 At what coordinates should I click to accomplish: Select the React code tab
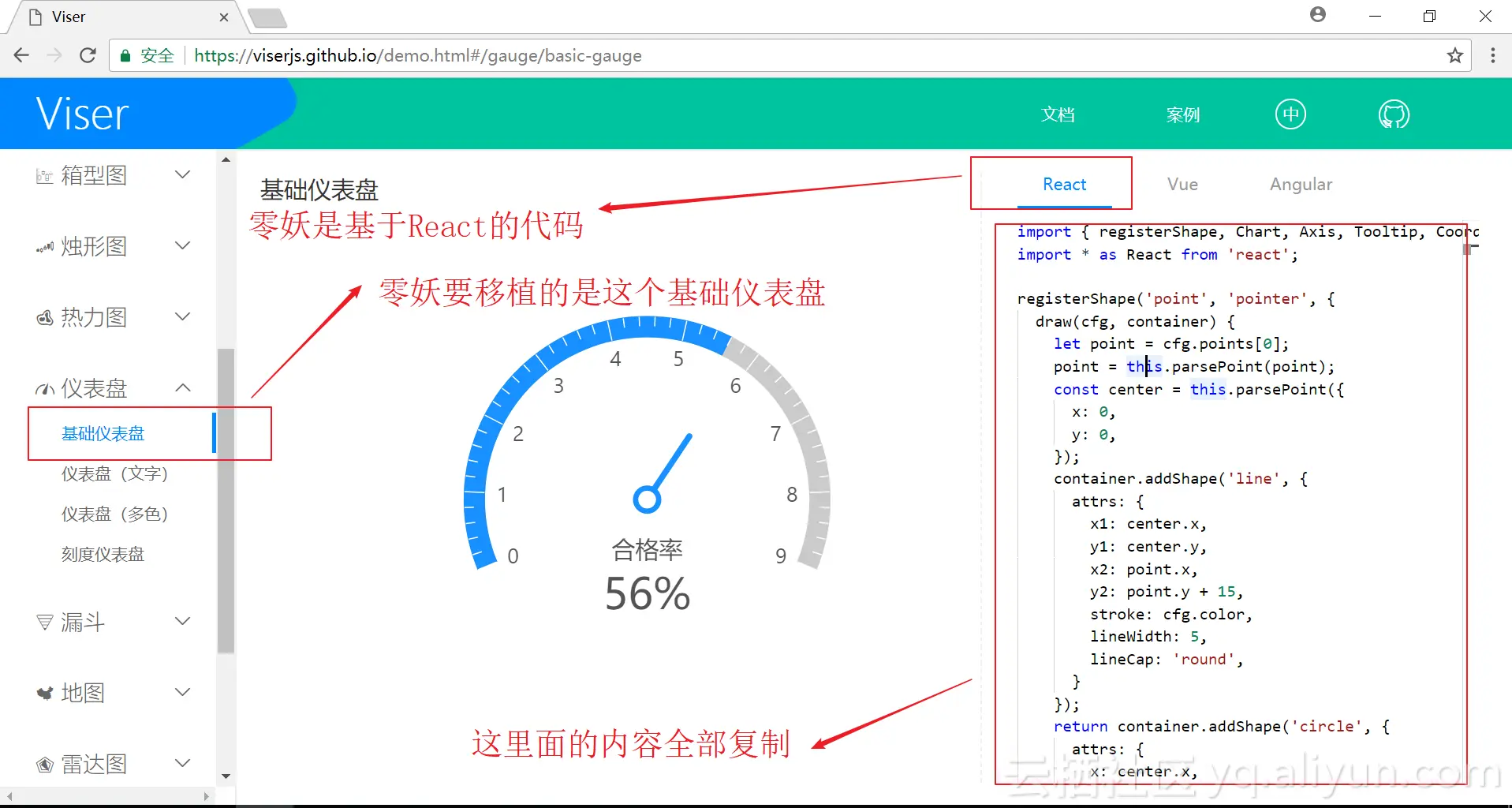(x=1064, y=185)
